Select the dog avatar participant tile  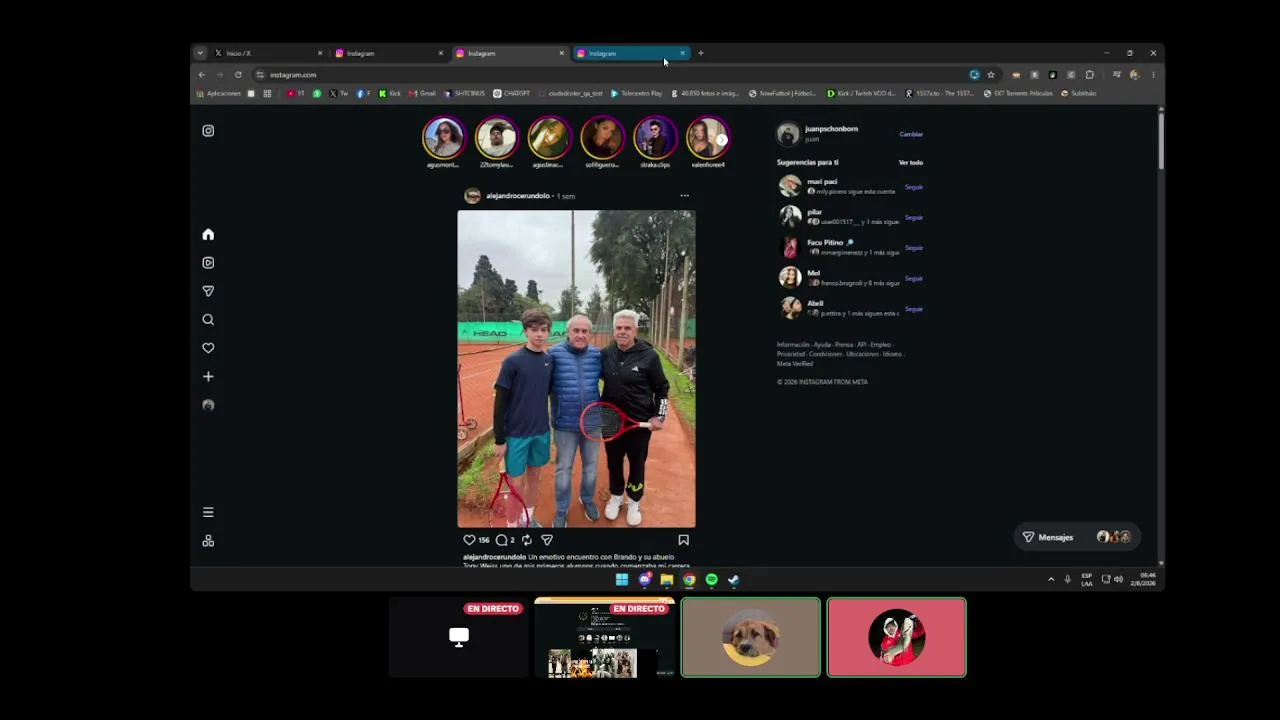click(x=751, y=637)
